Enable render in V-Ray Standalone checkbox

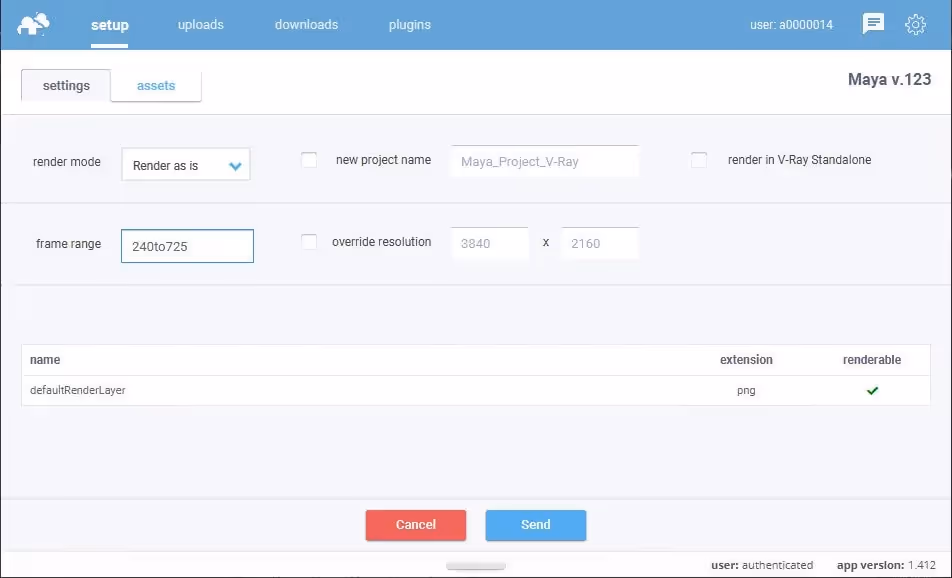pos(699,160)
